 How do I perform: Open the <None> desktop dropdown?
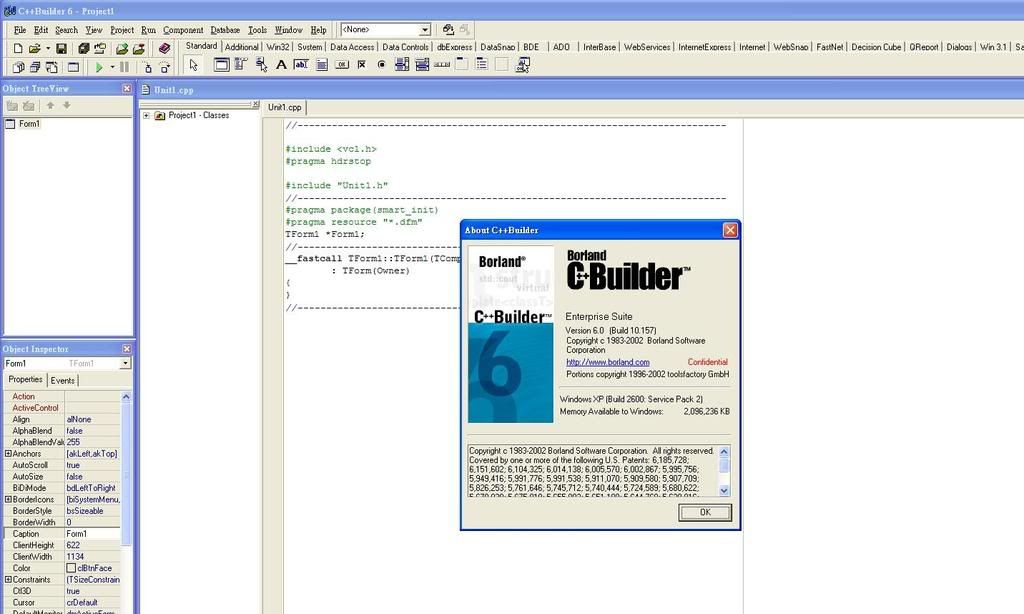(424, 29)
